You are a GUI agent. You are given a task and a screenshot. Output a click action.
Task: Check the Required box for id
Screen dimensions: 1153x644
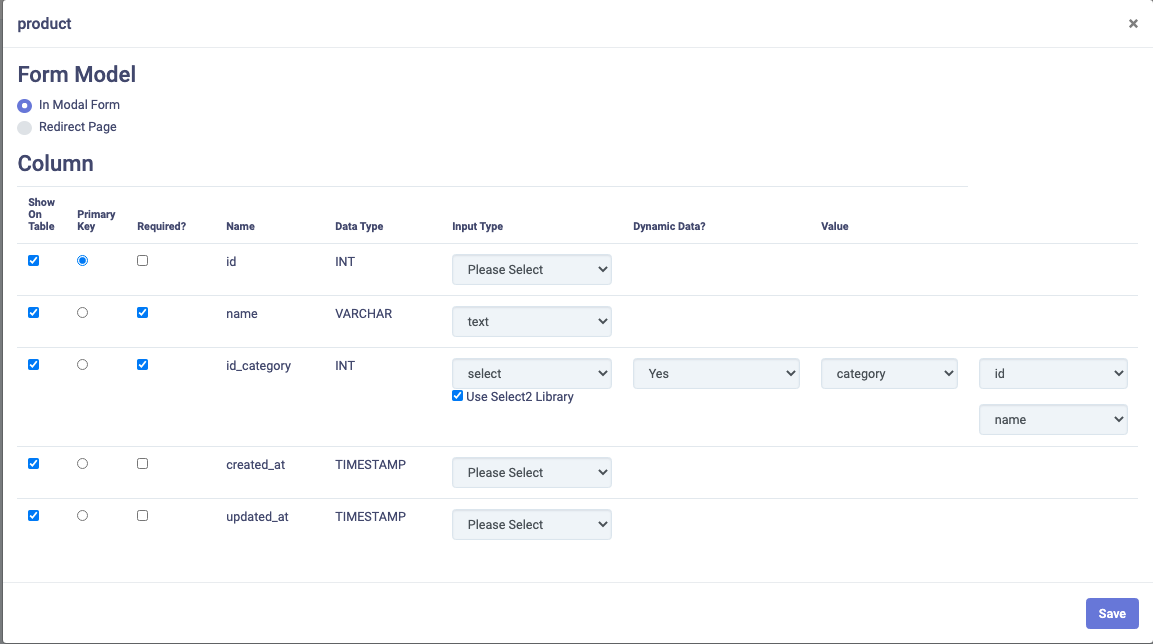click(142, 259)
